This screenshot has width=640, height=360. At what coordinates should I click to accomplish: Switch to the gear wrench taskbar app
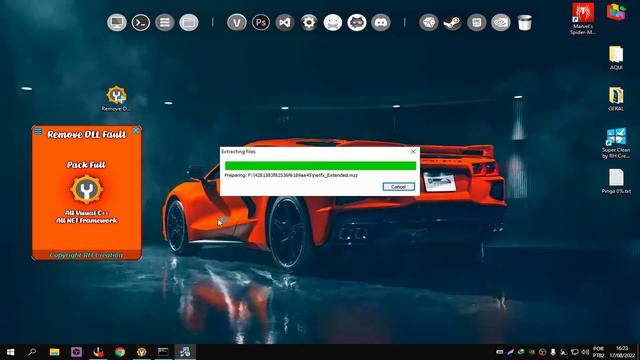click(x=142, y=352)
